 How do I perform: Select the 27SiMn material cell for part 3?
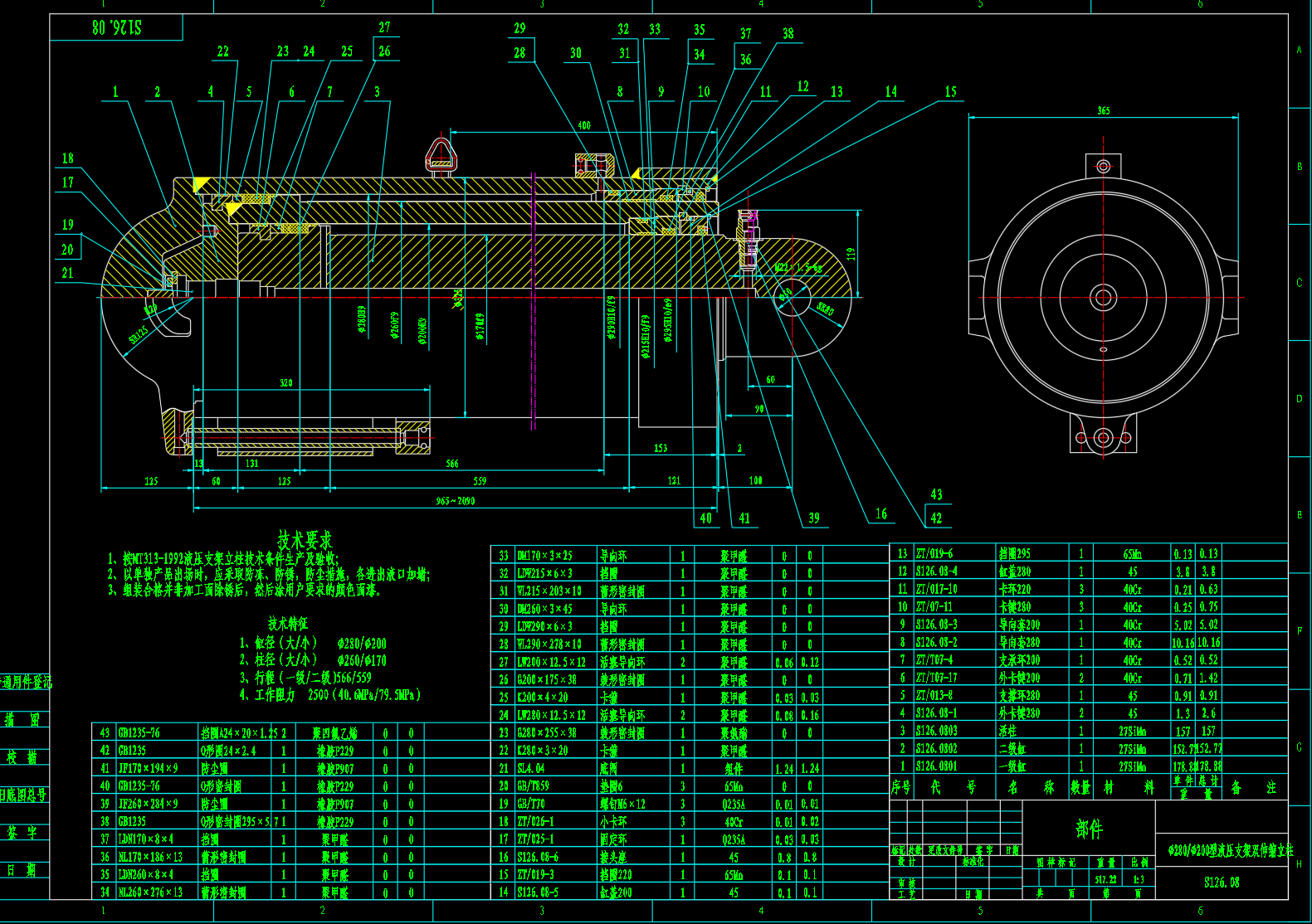1131,731
